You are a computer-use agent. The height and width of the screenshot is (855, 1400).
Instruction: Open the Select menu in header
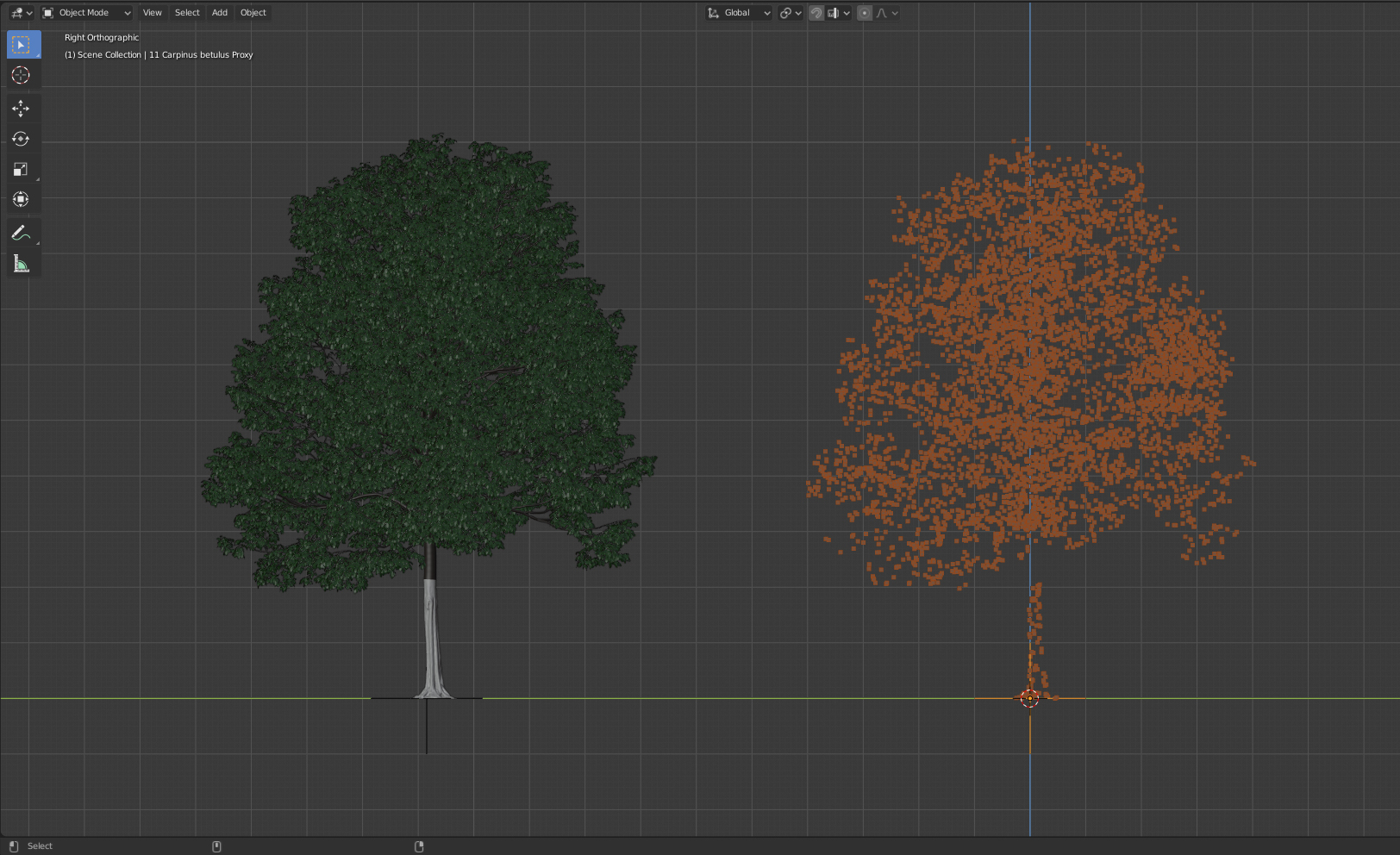coord(187,13)
